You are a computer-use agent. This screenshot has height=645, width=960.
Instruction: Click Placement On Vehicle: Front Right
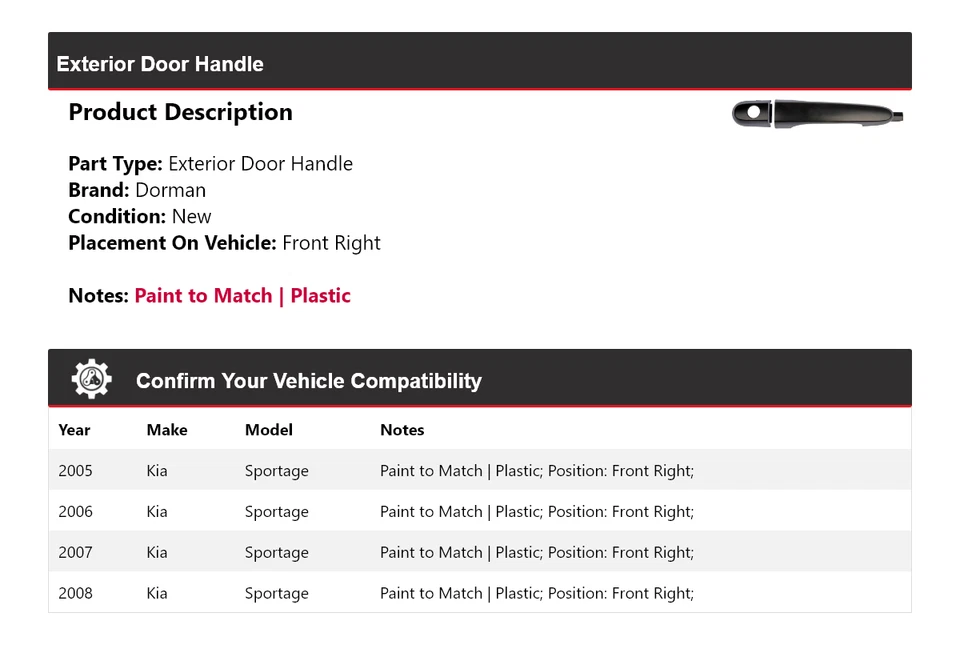(x=224, y=243)
